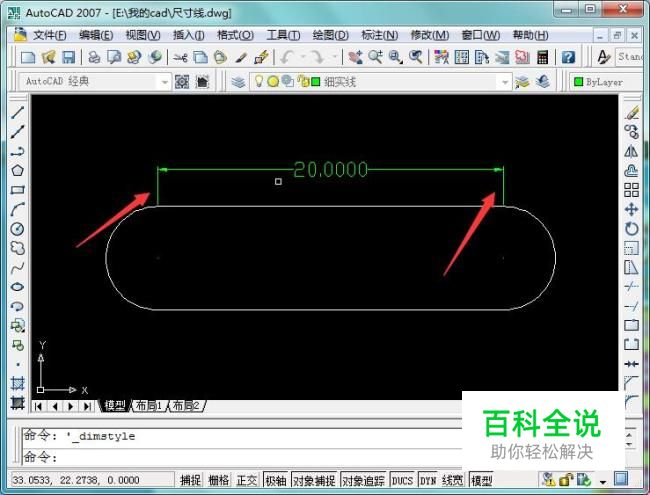Open the Help question mark icon
This screenshot has width=650, height=495.
click(568, 57)
